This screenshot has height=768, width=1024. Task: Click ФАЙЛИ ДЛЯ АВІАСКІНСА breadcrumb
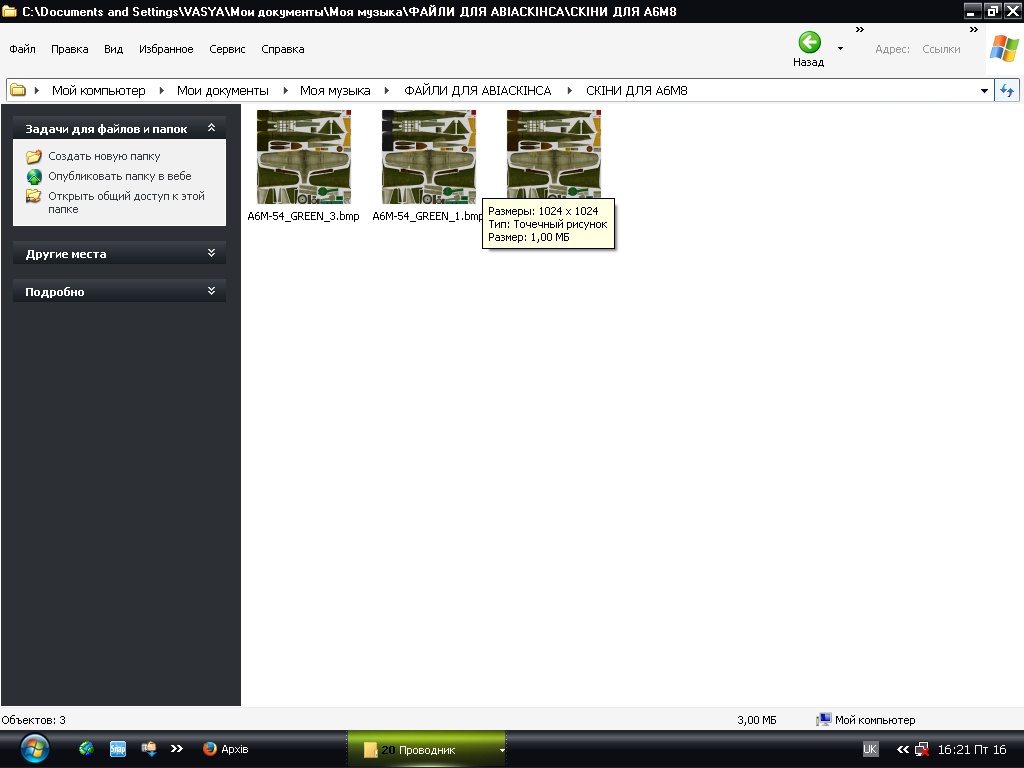(477, 90)
